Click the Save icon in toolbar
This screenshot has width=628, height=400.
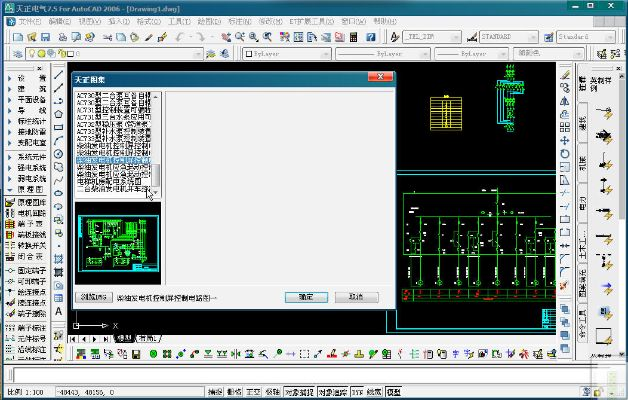pos(47,37)
